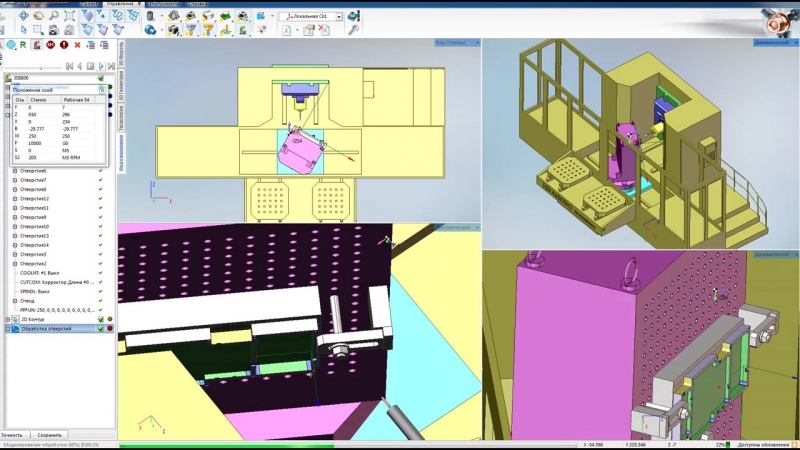800x450 pixels.
Task: Collapse the Отверстие7 tree node
Action: point(15,180)
